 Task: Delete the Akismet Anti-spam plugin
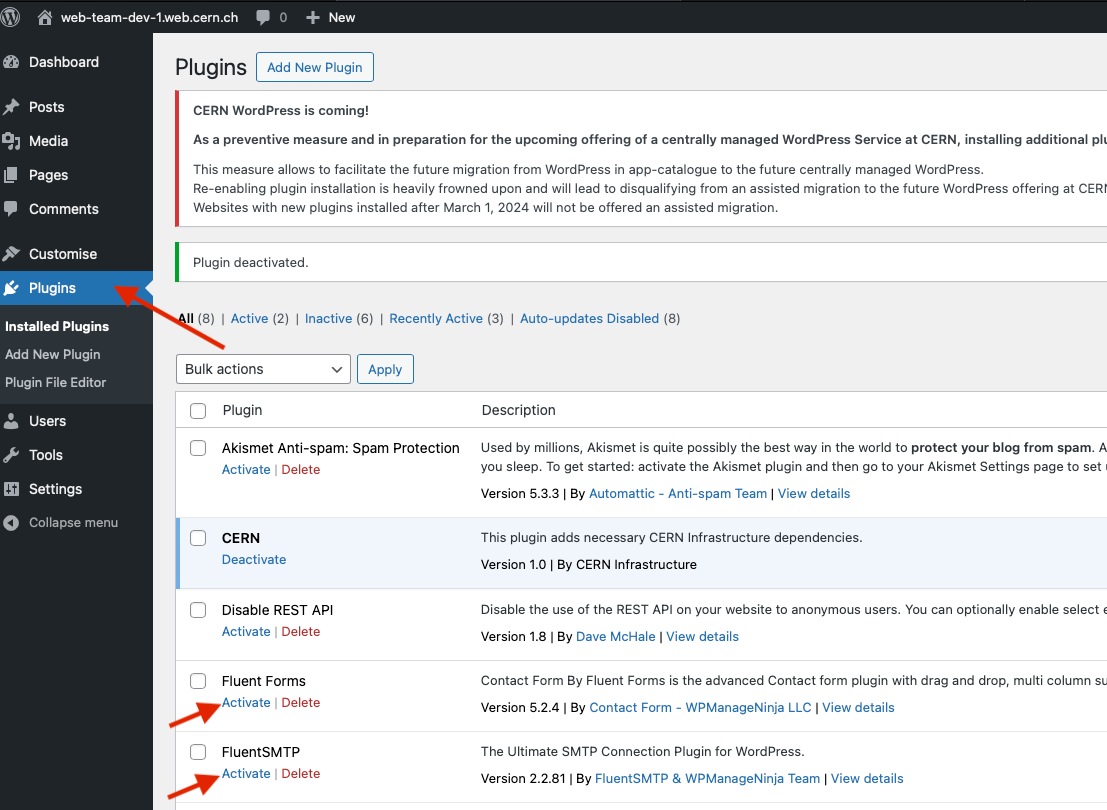[x=301, y=470]
